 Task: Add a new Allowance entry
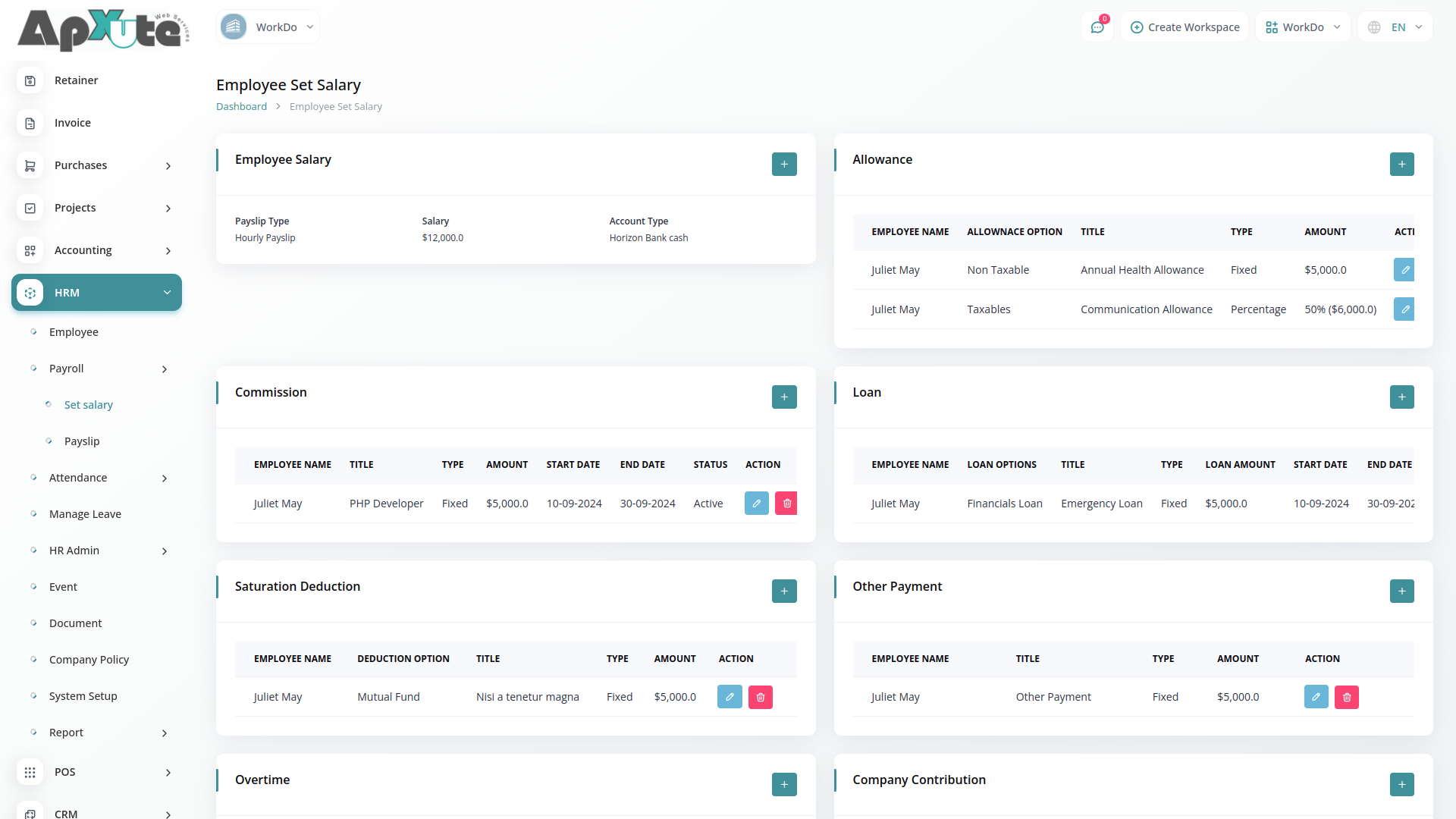coord(1401,165)
